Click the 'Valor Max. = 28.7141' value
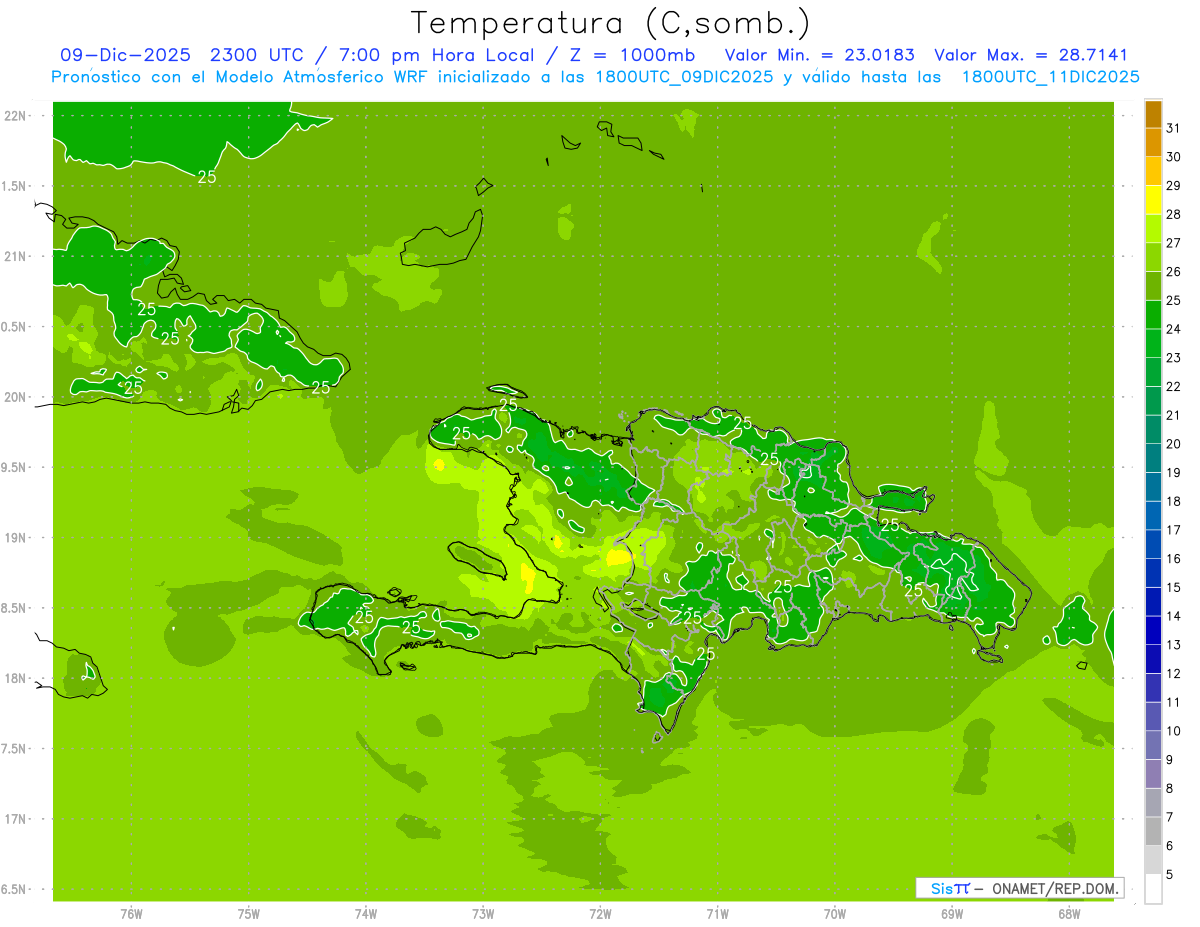The width and height of the screenshot is (1200, 927). 1030,55
